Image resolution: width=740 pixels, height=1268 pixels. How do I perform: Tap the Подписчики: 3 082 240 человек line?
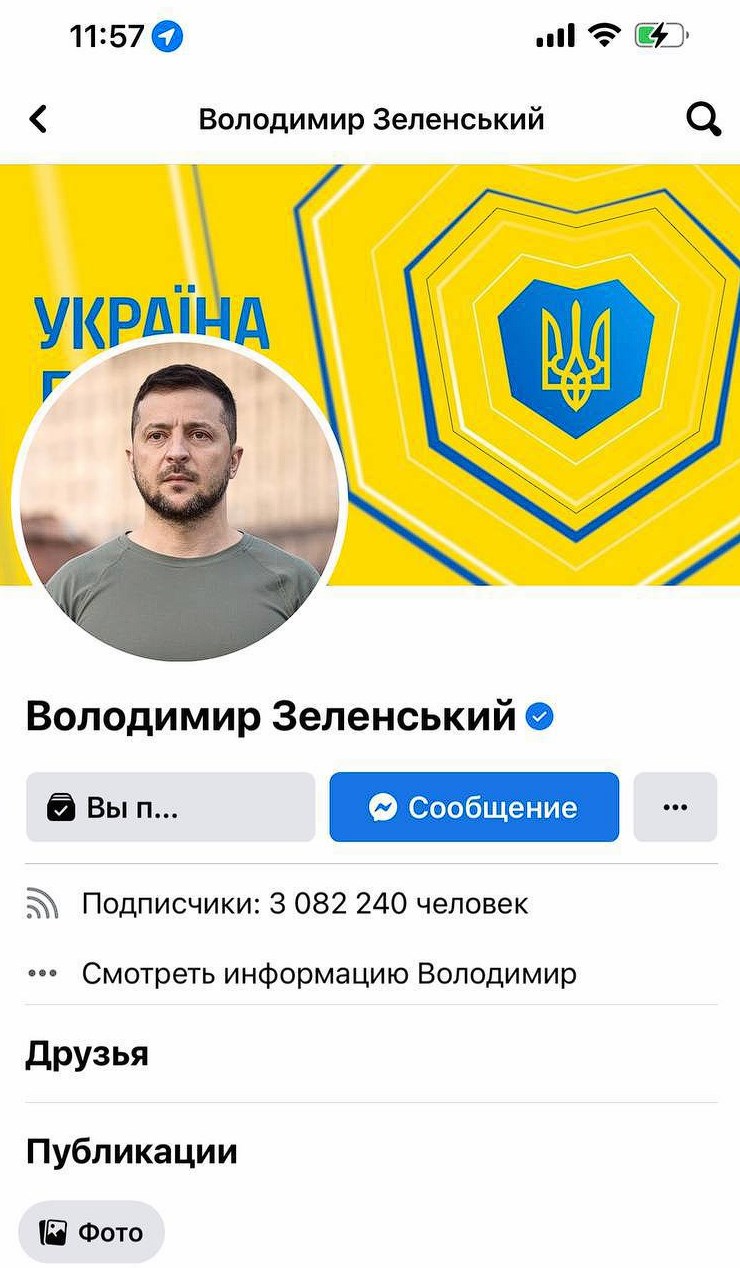[305, 905]
